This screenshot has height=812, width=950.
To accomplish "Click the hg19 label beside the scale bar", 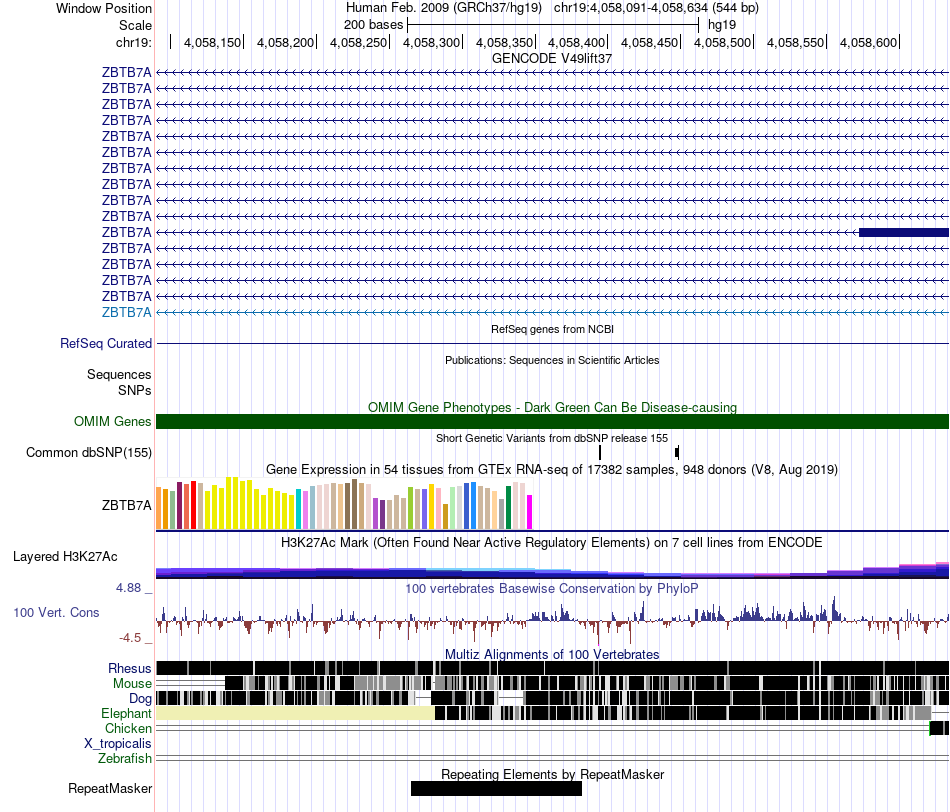I will point(722,25).
